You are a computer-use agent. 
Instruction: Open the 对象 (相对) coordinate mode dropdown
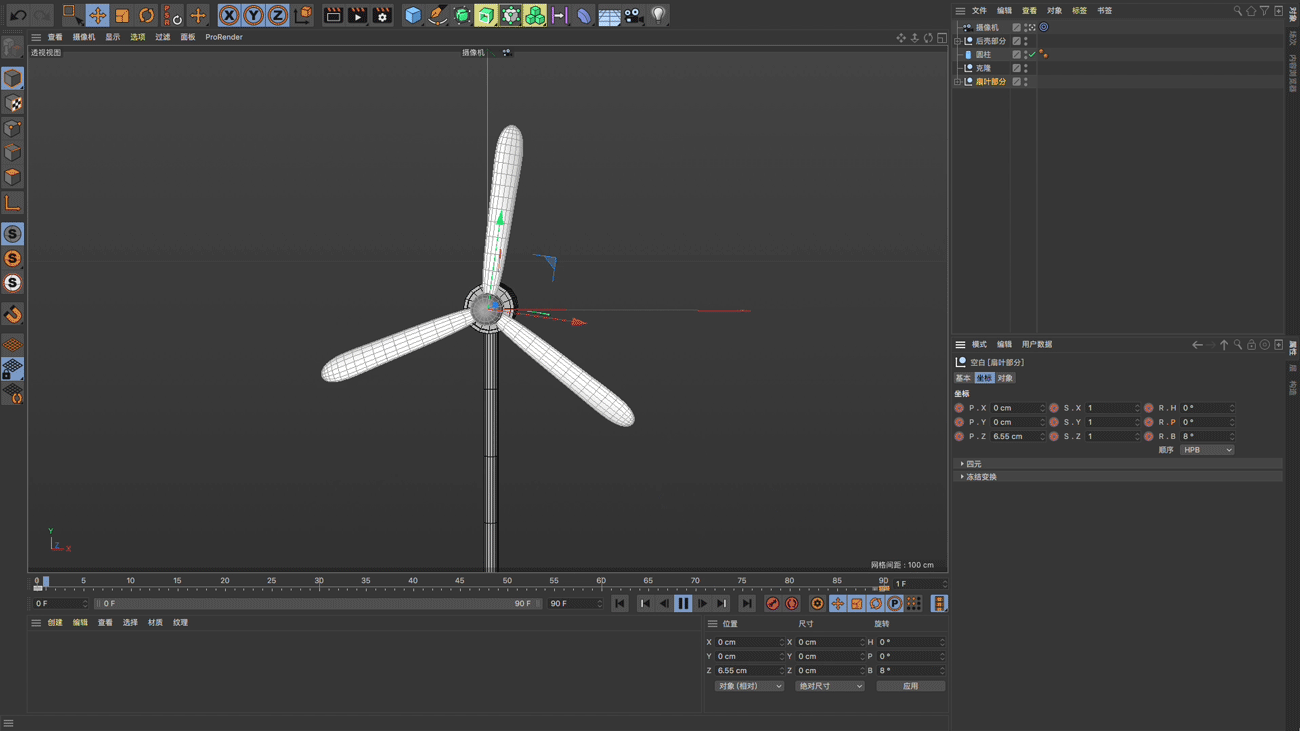coord(749,687)
